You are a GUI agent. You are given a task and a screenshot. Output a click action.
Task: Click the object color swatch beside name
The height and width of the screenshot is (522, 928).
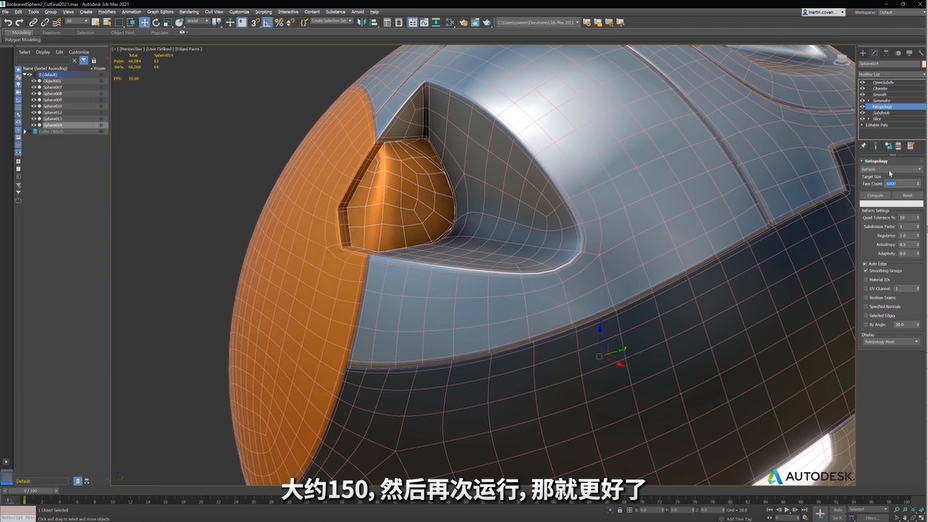point(923,63)
